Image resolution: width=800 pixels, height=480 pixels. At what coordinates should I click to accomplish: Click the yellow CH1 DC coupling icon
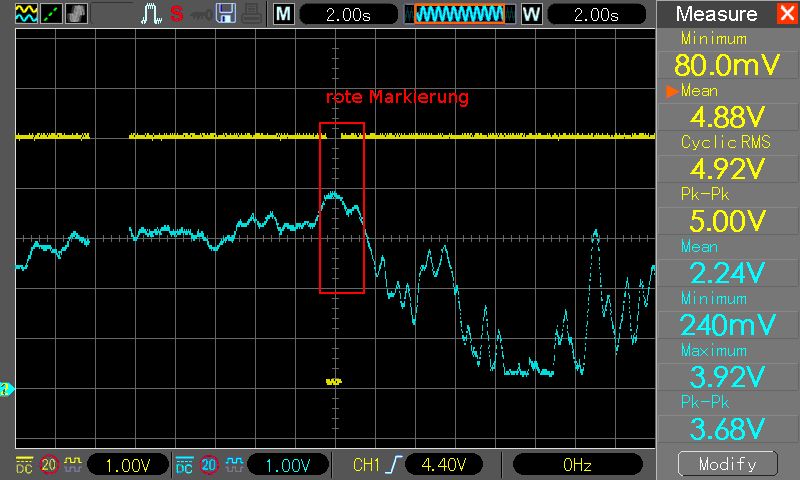click(24, 465)
